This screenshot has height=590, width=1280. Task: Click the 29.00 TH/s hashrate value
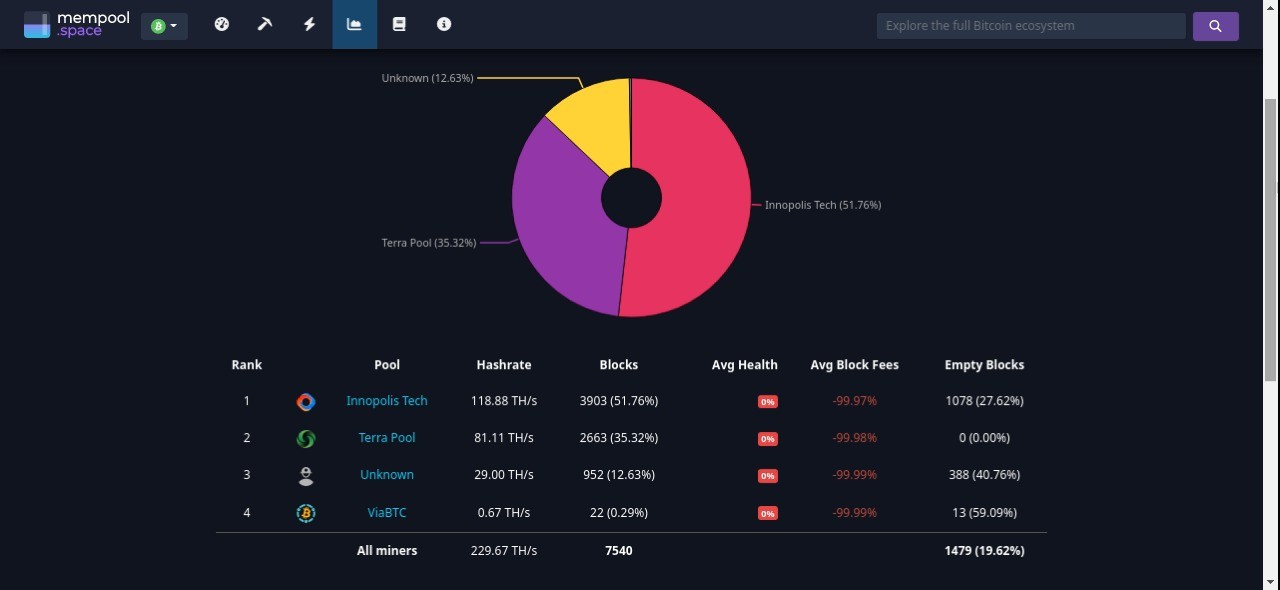504,475
